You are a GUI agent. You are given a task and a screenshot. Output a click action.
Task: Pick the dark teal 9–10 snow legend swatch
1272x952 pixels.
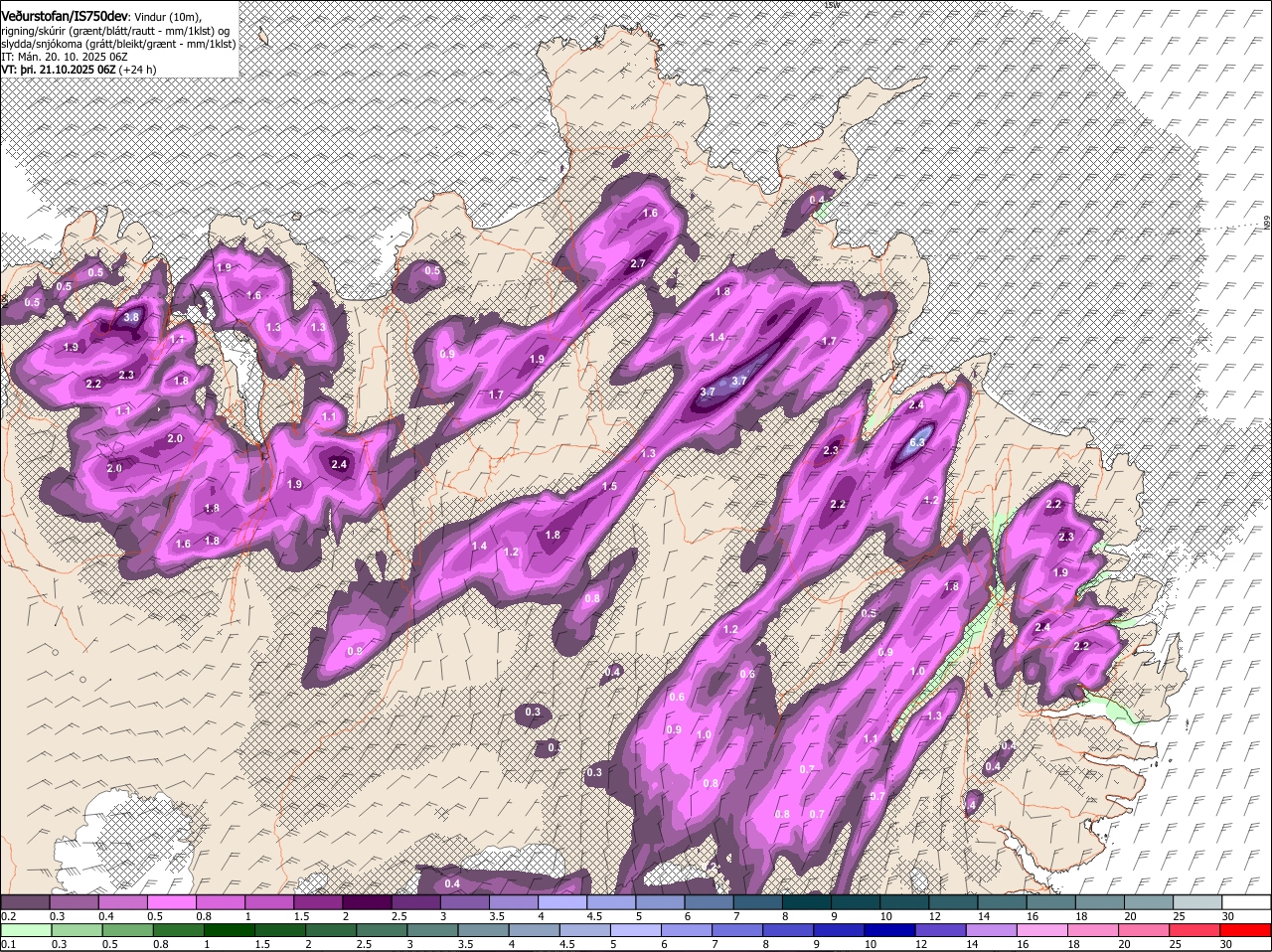(x=856, y=902)
